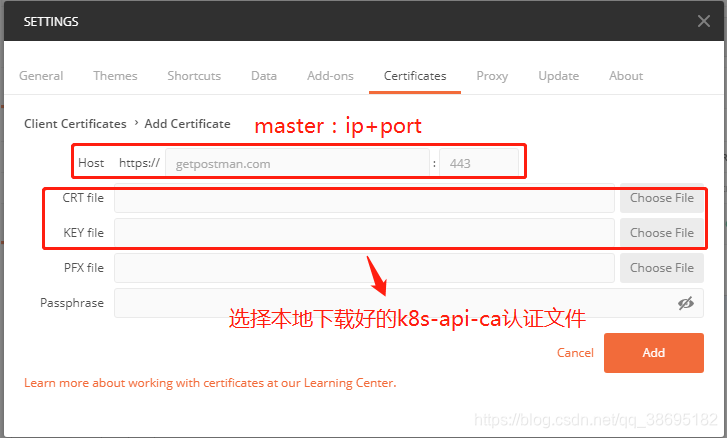Choose File for the PFX file

[x=662, y=268]
